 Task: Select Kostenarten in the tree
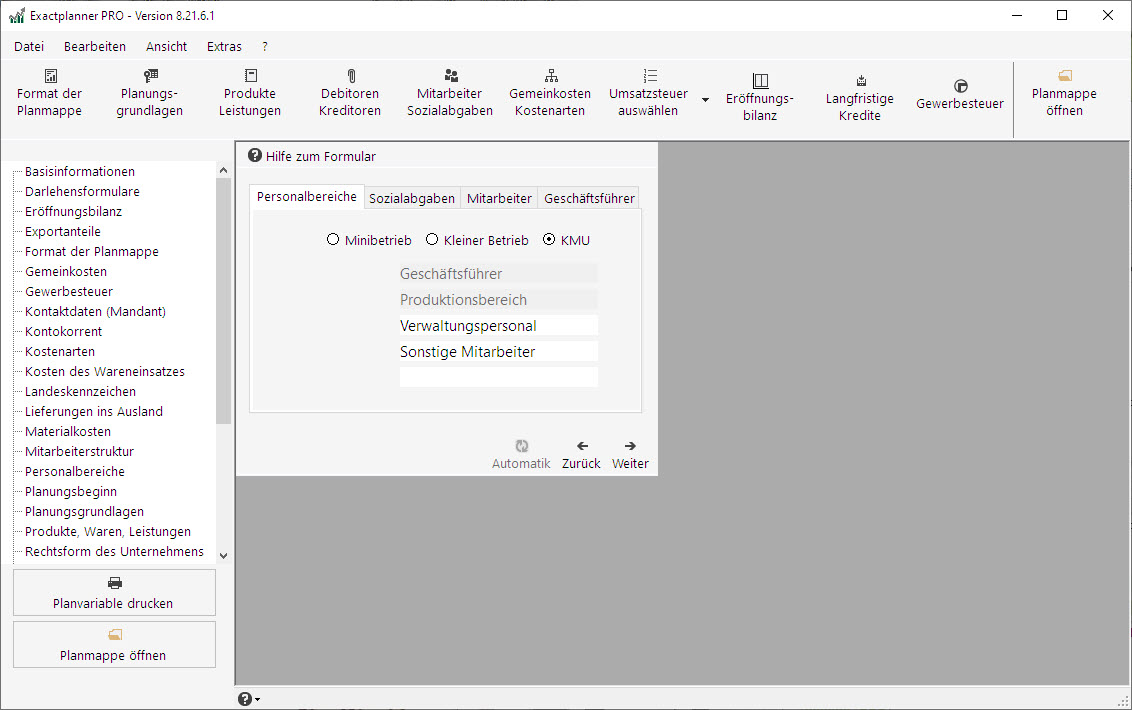pos(60,351)
